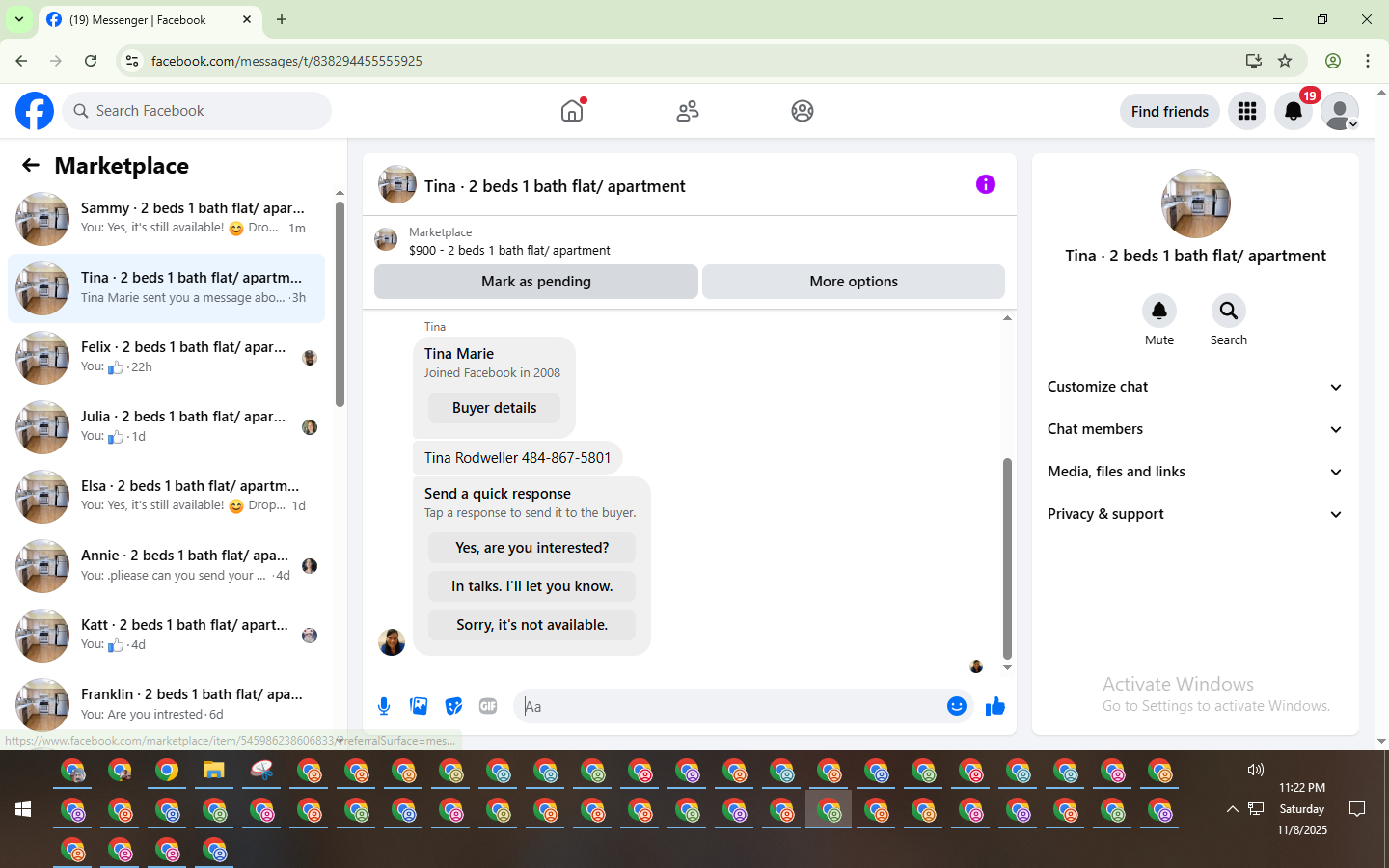
Task: Click Find friends button
Action: coord(1170,111)
